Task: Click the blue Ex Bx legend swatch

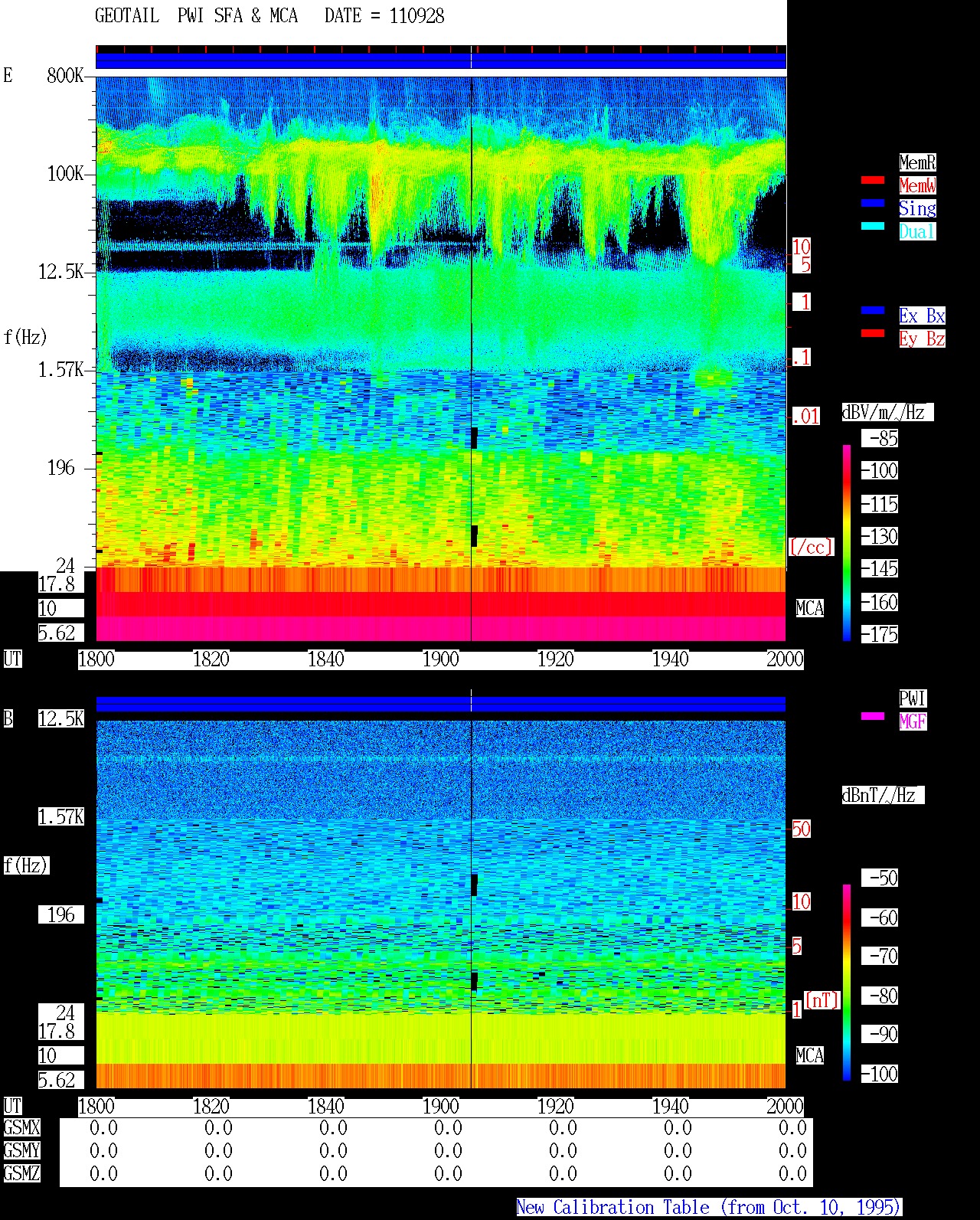Action: click(x=873, y=310)
